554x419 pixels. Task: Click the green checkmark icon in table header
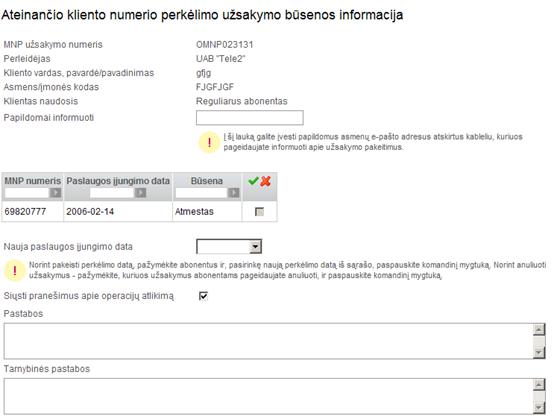coord(253,181)
